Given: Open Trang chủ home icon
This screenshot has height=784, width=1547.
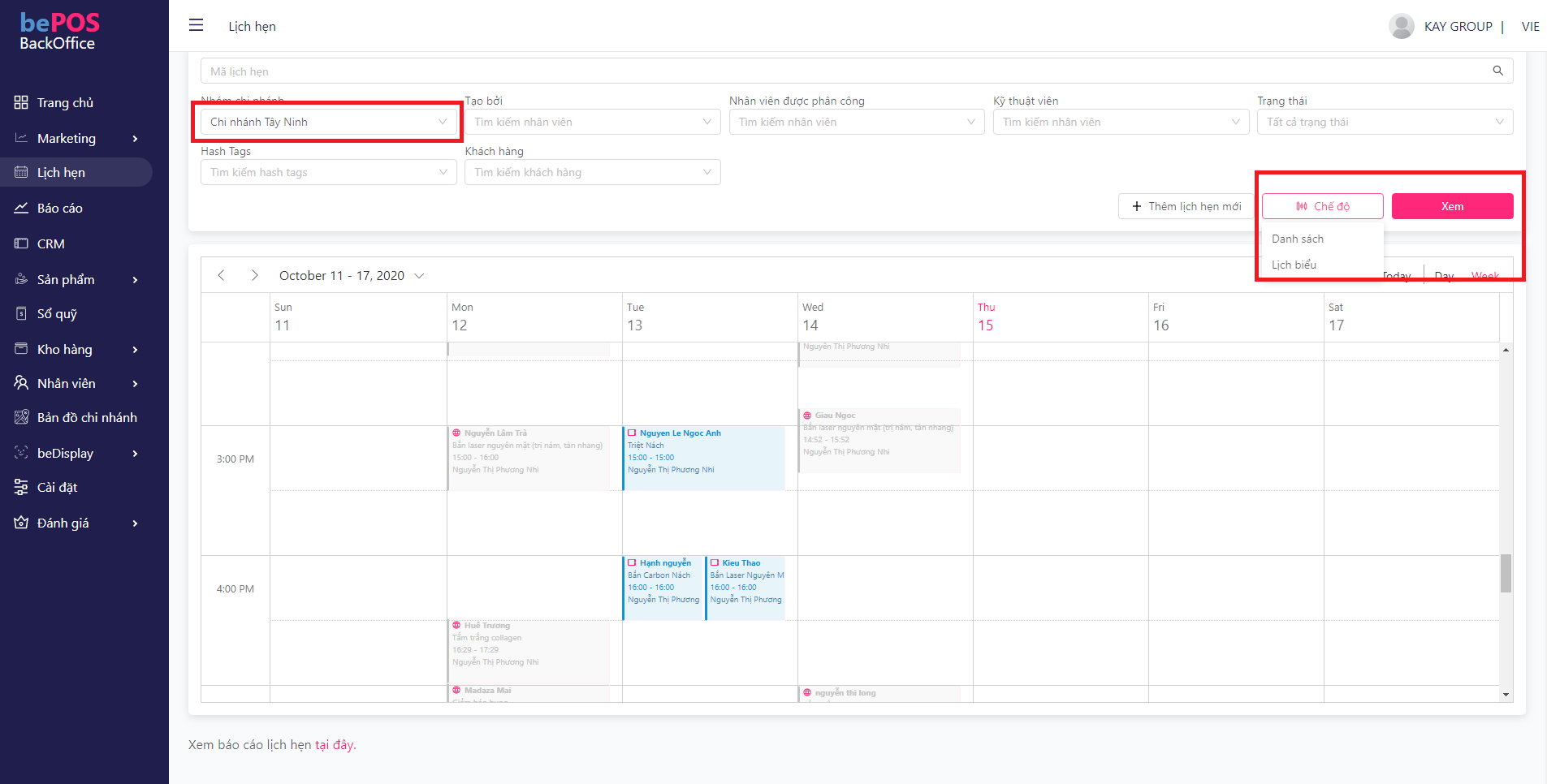Looking at the screenshot, I should [x=21, y=102].
